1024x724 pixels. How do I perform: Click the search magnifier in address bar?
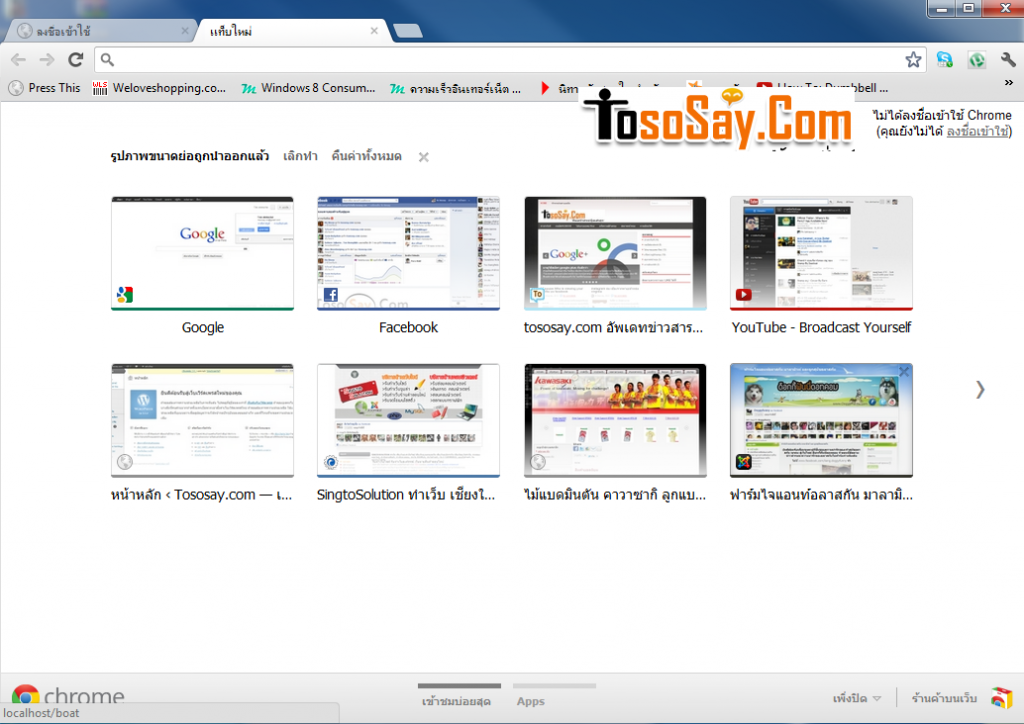107,60
